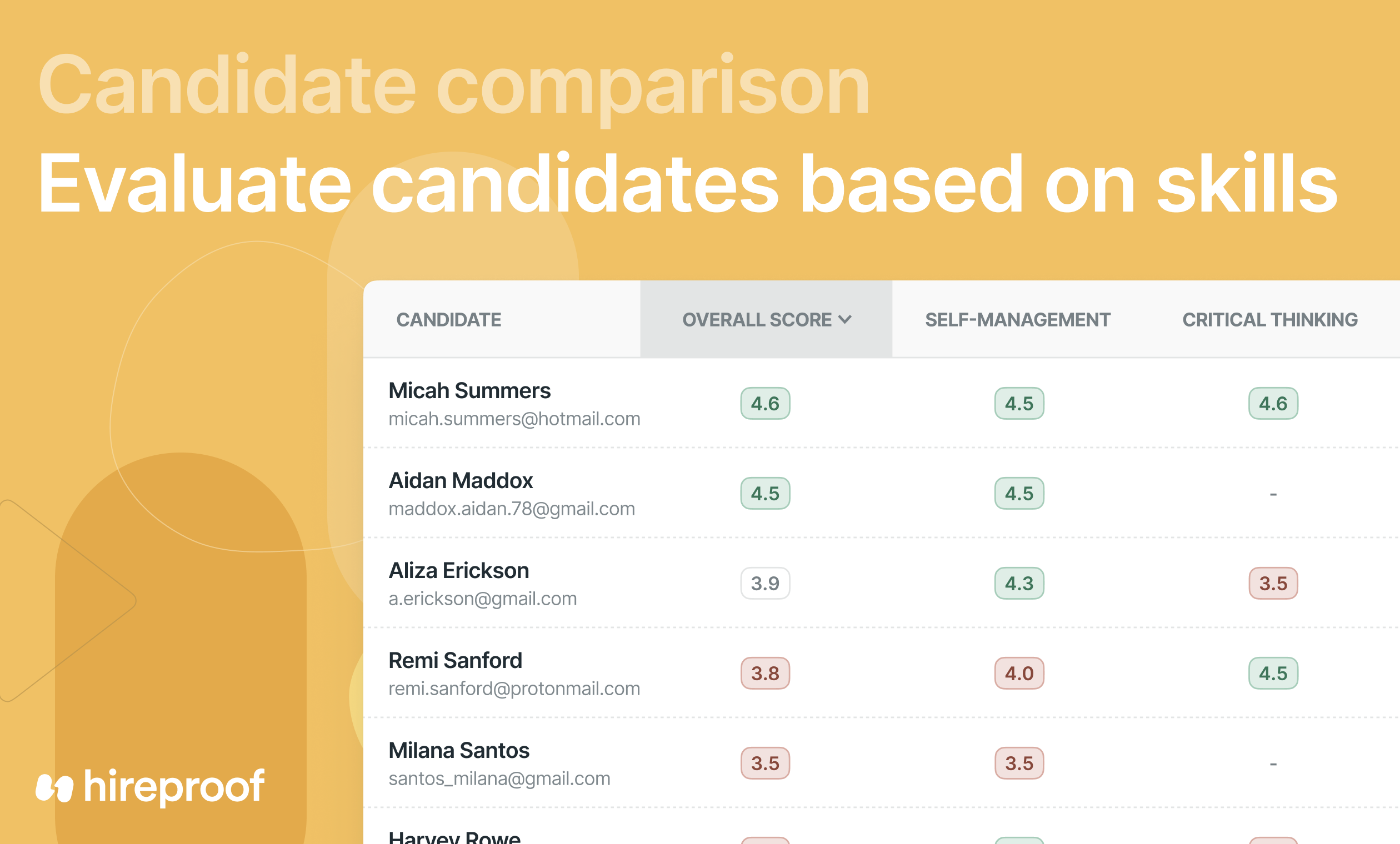
Task: Expand the Overall Score sort chevron
Action: 845,320
